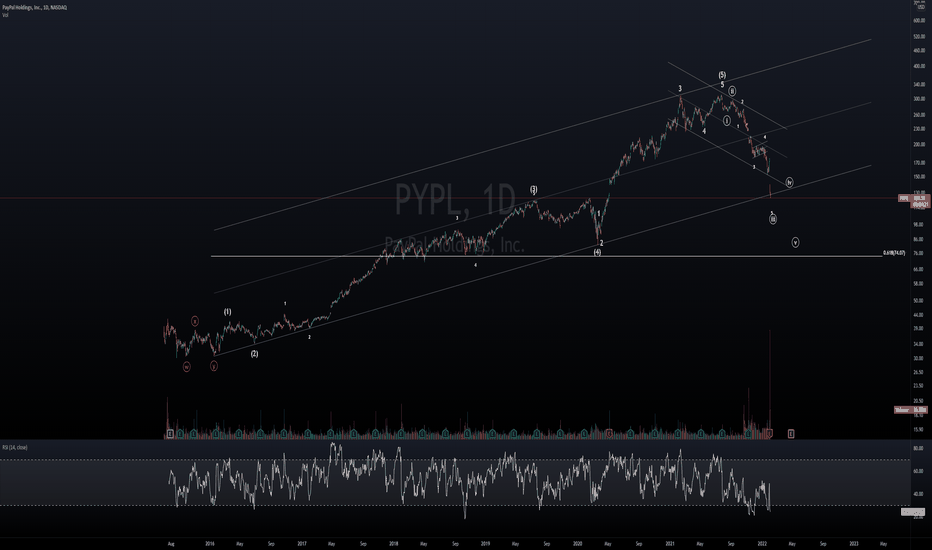The width and height of the screenshot is (932, 550).
Task: Select the circled v wave label below price
Action: coord(795,242)
